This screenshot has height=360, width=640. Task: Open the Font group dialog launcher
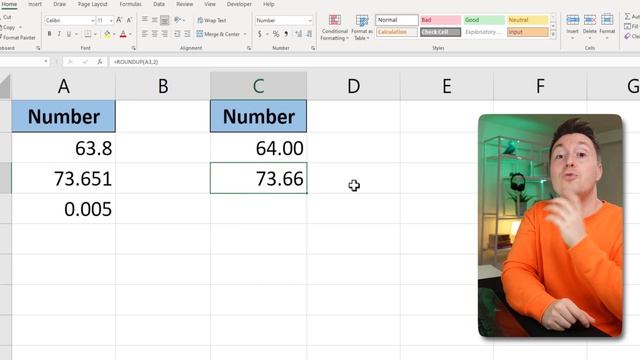click(133, 48)
